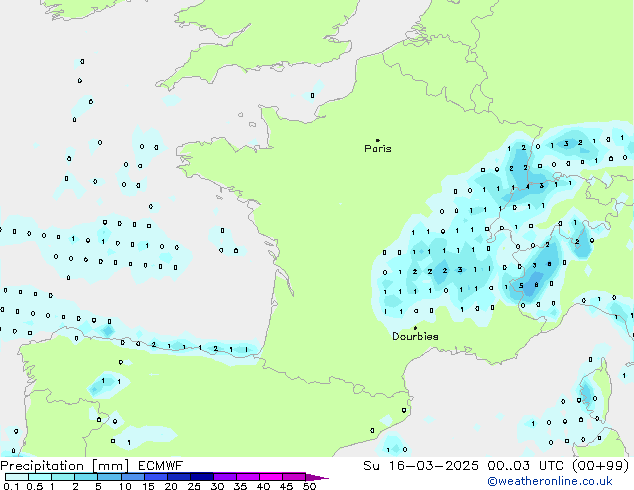Pick the 2–5 mm legend color swatch
This screenshot has width=634, height=490.
click(x=86, y=477)
